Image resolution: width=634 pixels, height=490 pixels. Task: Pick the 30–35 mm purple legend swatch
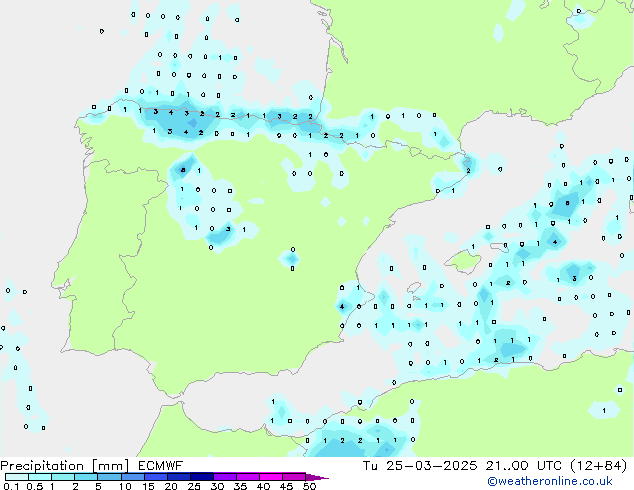[224, 477]
